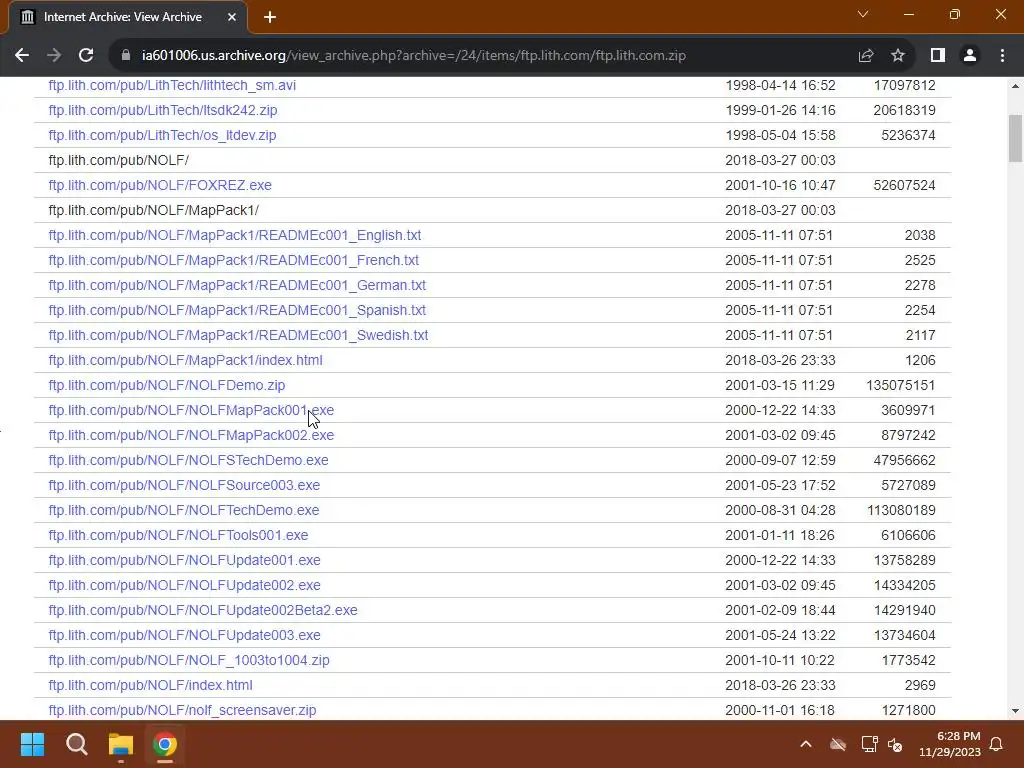Download NOLFSource003.exe link
Screen dimensions: 1024x768
pyautogui.click(x=184, y=485)
